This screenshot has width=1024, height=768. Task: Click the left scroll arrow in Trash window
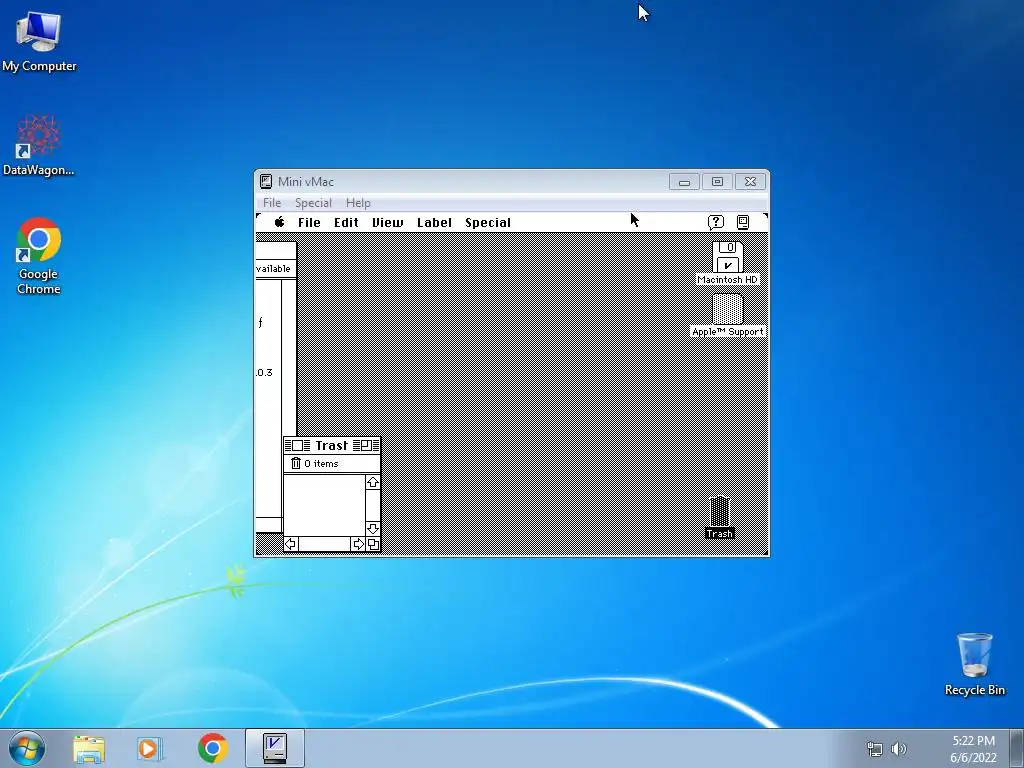pos(291,544)
